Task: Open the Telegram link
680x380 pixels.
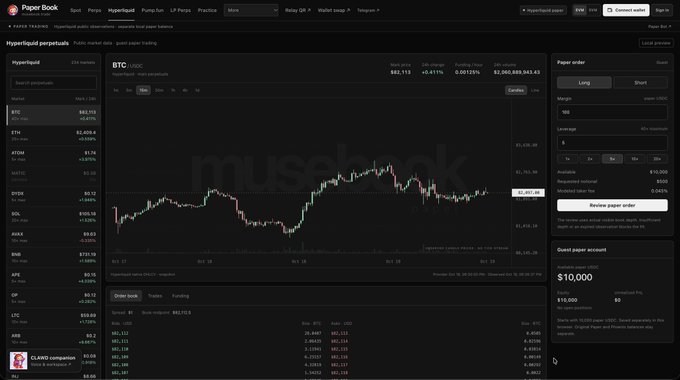Action: pyautogui.click(x=368, y=10)
